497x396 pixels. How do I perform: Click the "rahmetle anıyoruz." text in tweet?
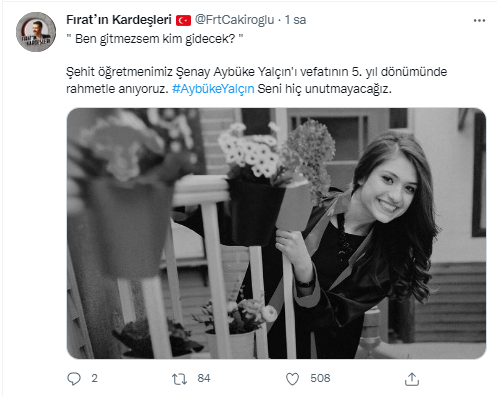117,89
